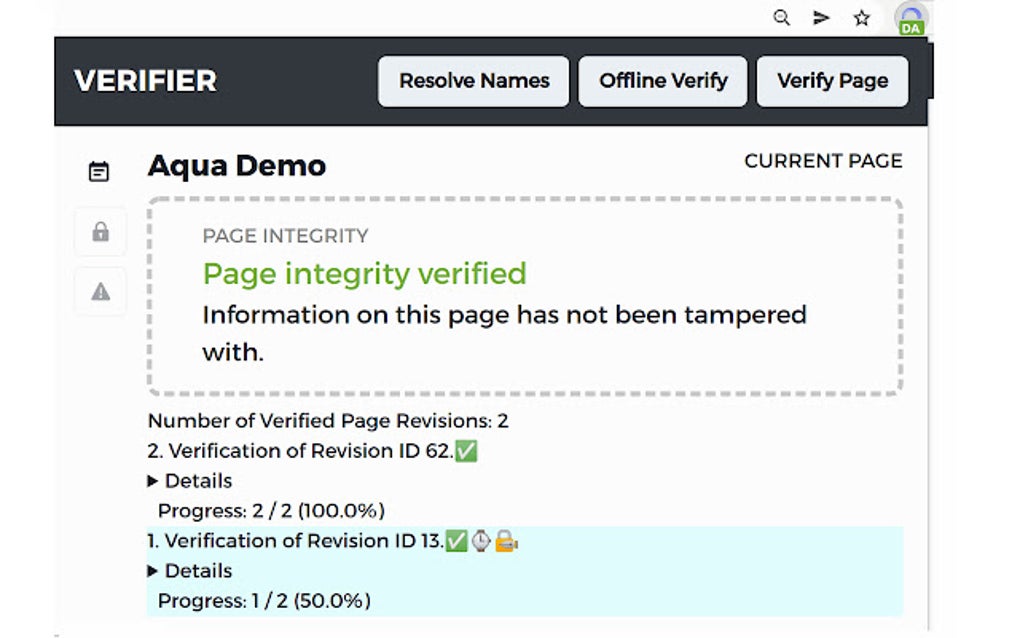Click the green checkmark on Revision ID 62
1020x638 pixels.
[466, 450]
